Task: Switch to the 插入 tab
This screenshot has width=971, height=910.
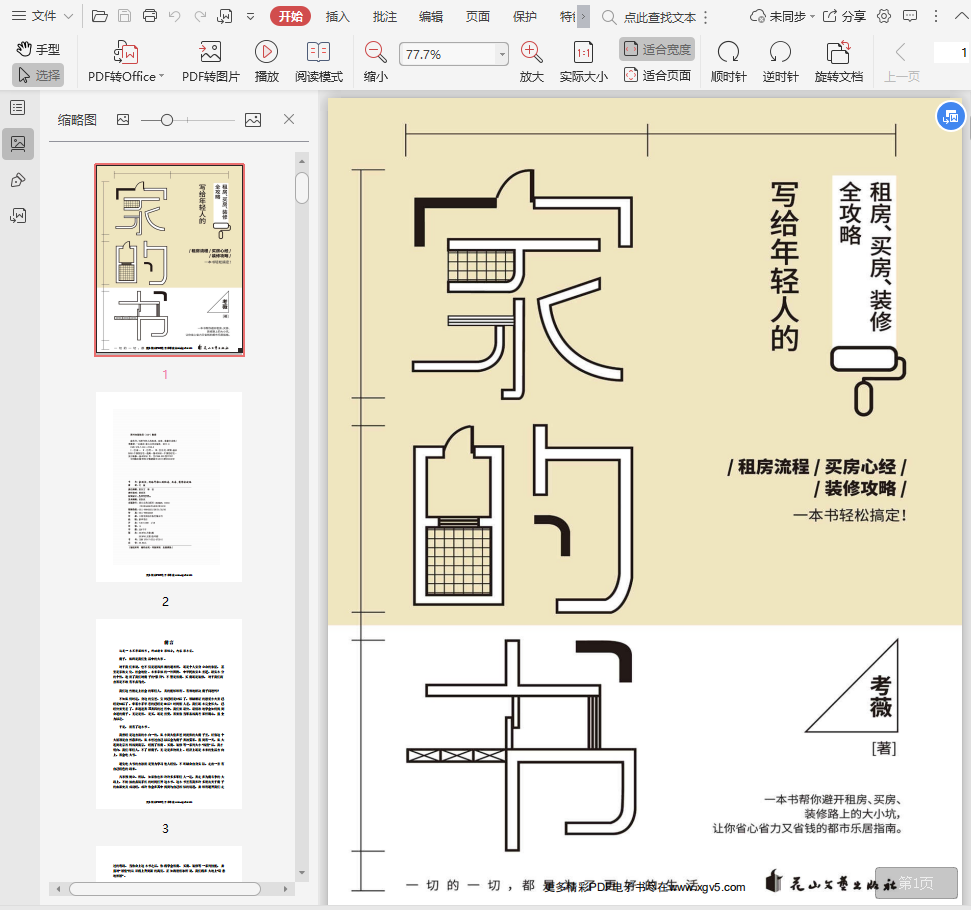Action: [338, 16]
